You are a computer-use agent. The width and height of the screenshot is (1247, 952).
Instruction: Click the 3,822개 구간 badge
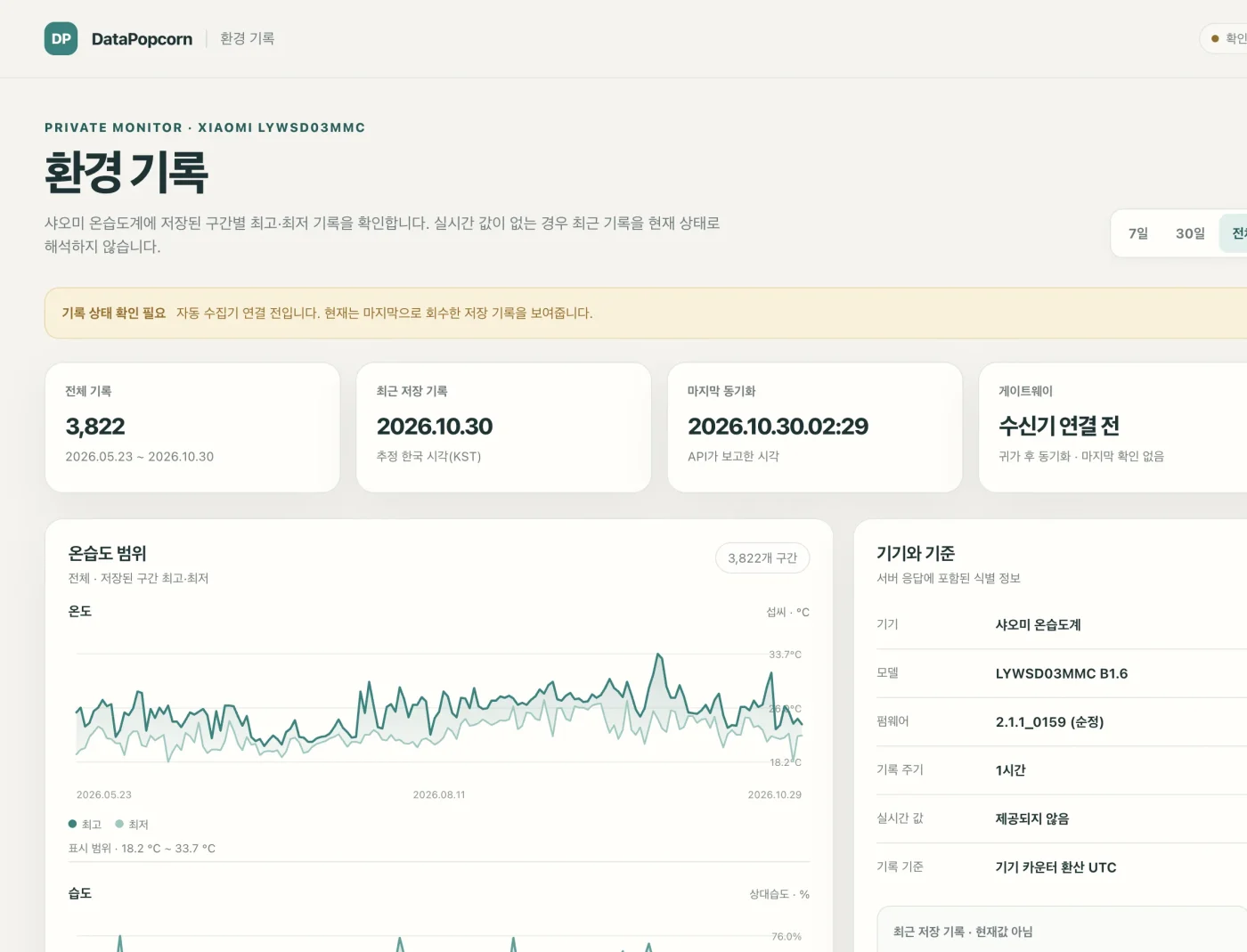[x=762, y=558]
